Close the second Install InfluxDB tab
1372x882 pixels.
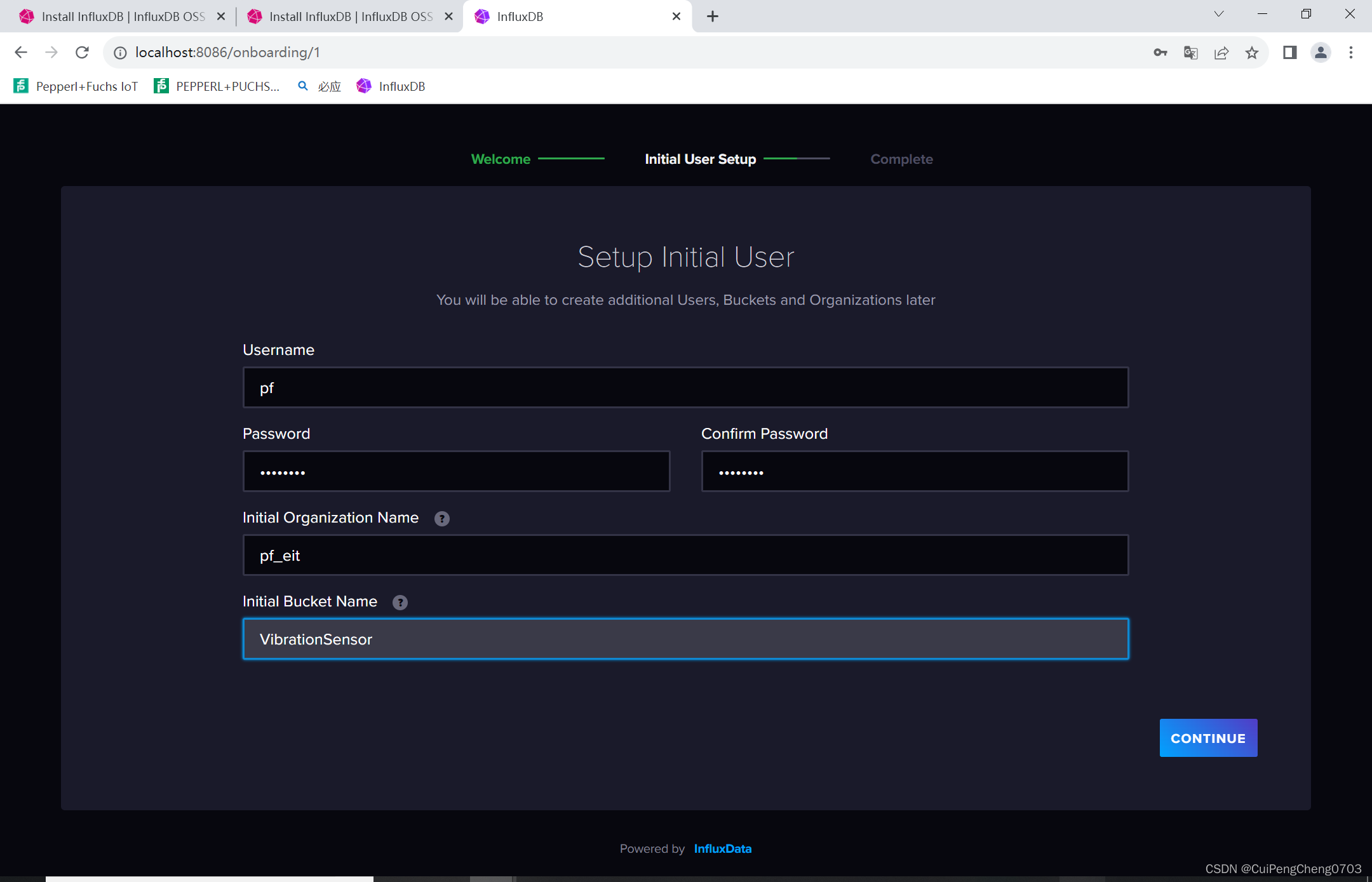pos(448,17)
